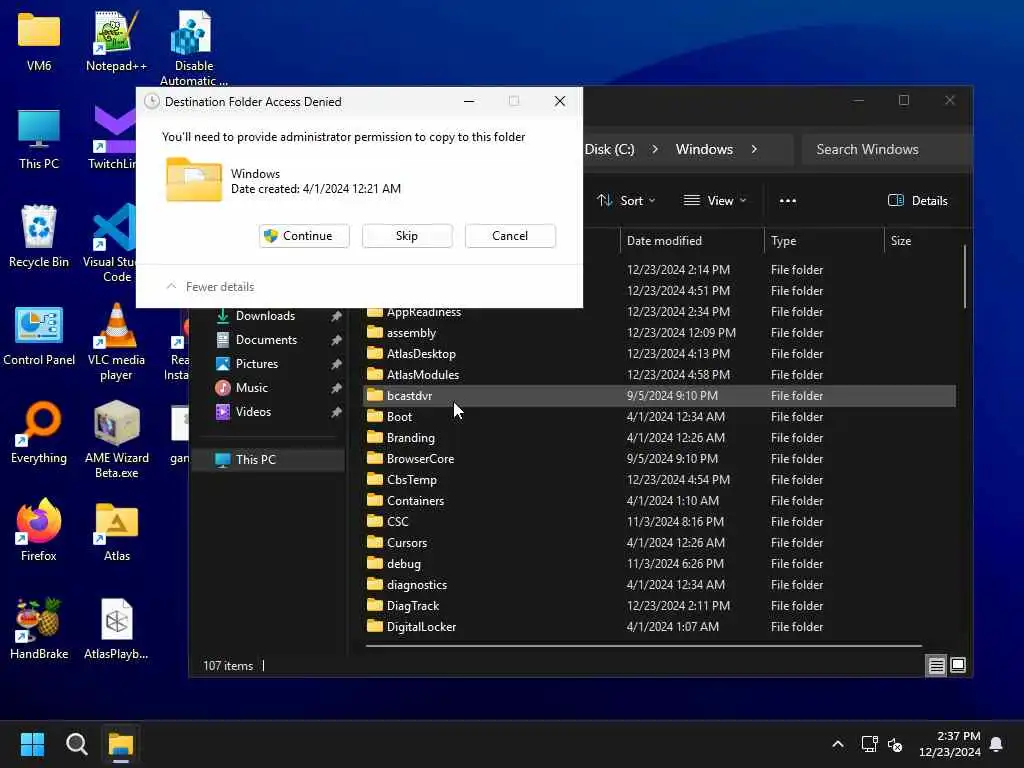The image size is (1024, 768).
Task: Sort by Size column header
Action: (923, 241)
